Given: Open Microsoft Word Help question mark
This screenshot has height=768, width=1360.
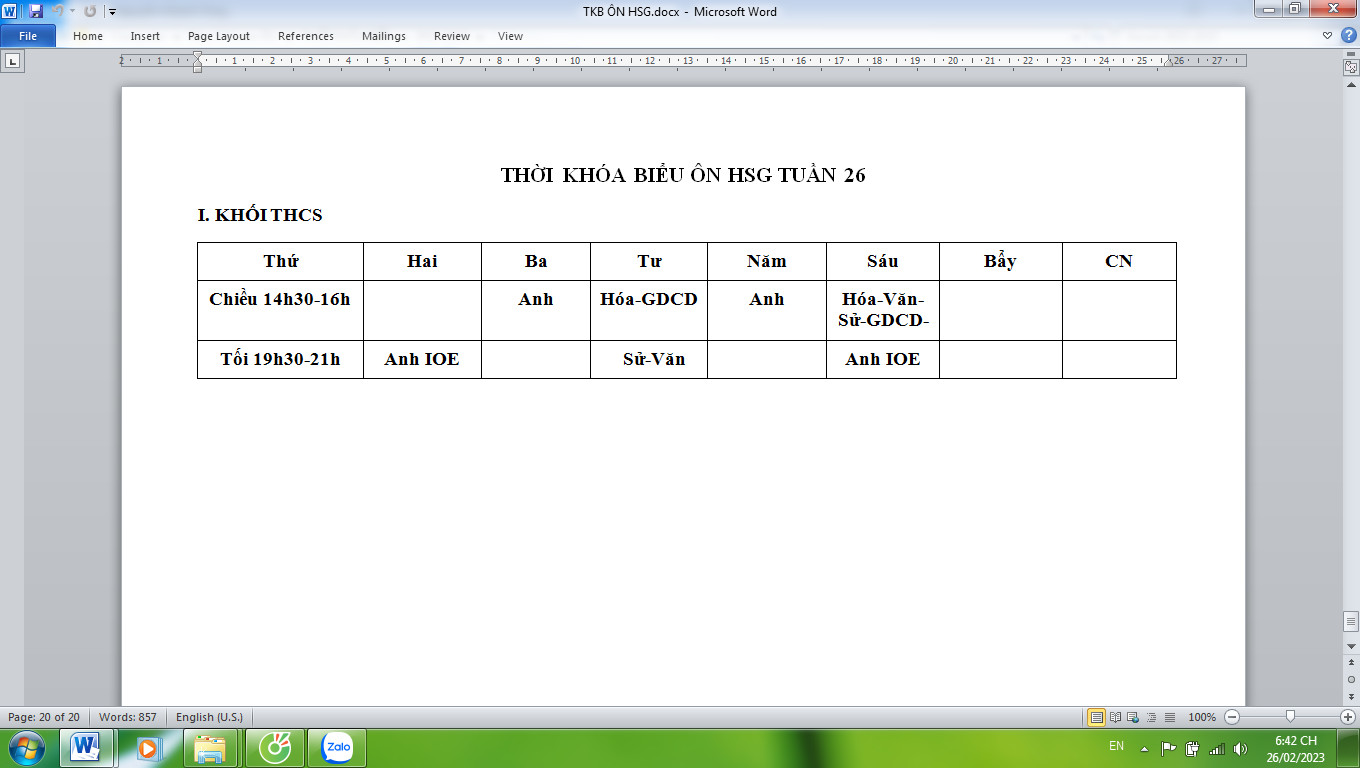Looking at the screenshot, I should (x=1348, y=35).
